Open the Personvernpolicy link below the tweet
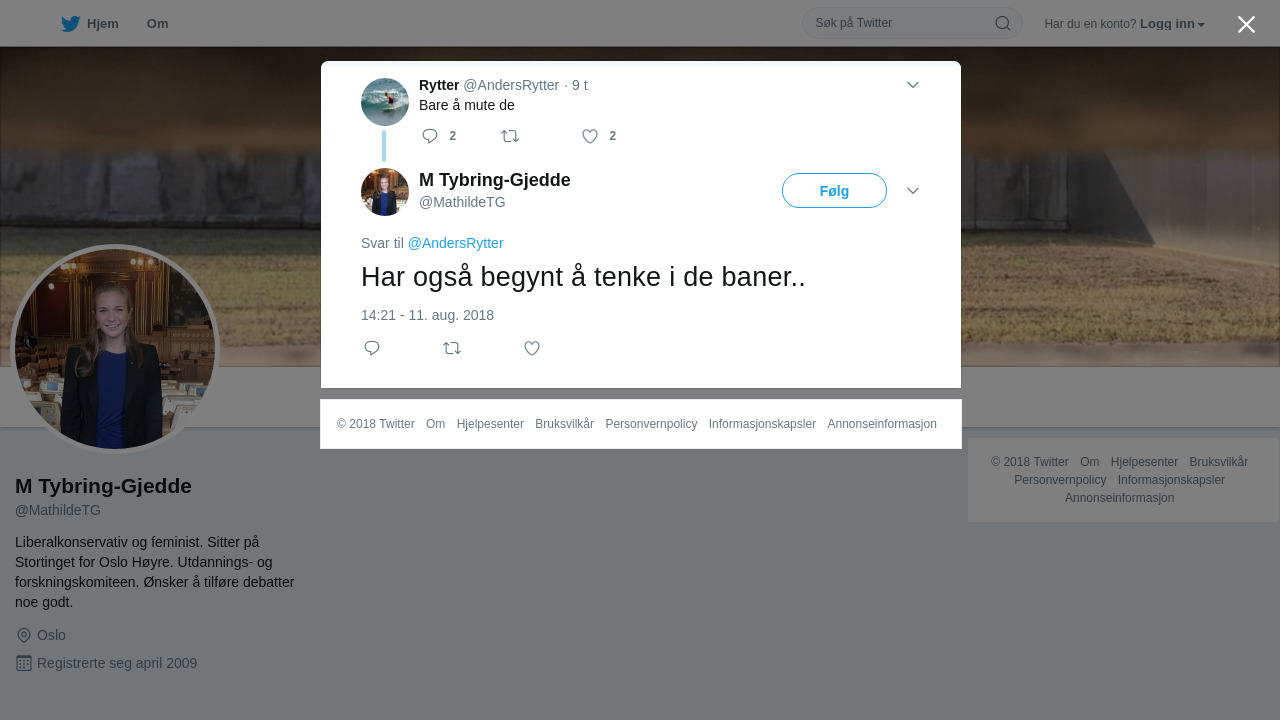Screen dimensions: 1280x720 point(651,424)
